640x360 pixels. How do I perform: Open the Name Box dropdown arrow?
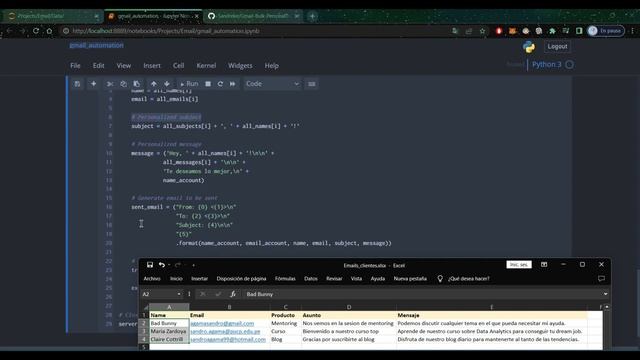(179, 294)
